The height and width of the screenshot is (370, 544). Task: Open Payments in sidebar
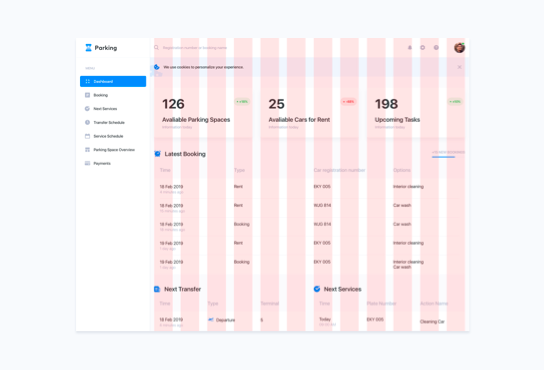coord(102,163)
